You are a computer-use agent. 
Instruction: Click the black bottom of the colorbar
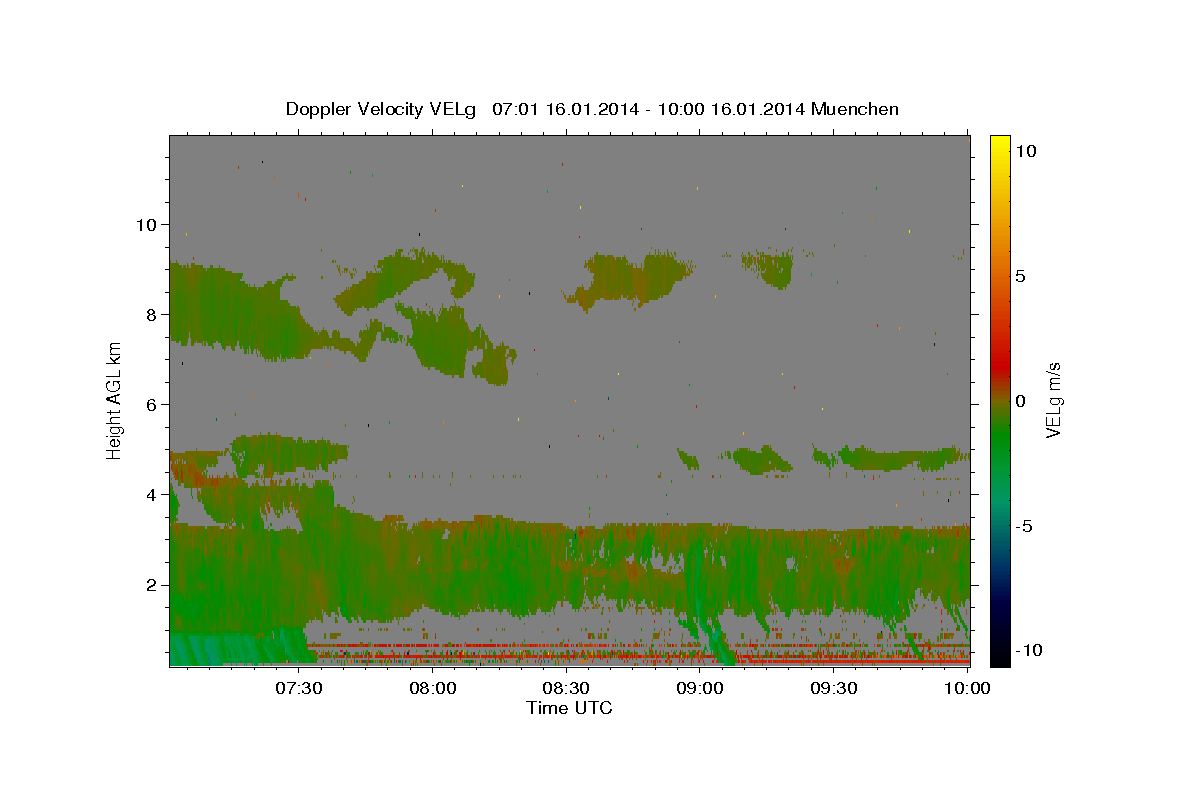pyautogui.click(x=999, y=656)
